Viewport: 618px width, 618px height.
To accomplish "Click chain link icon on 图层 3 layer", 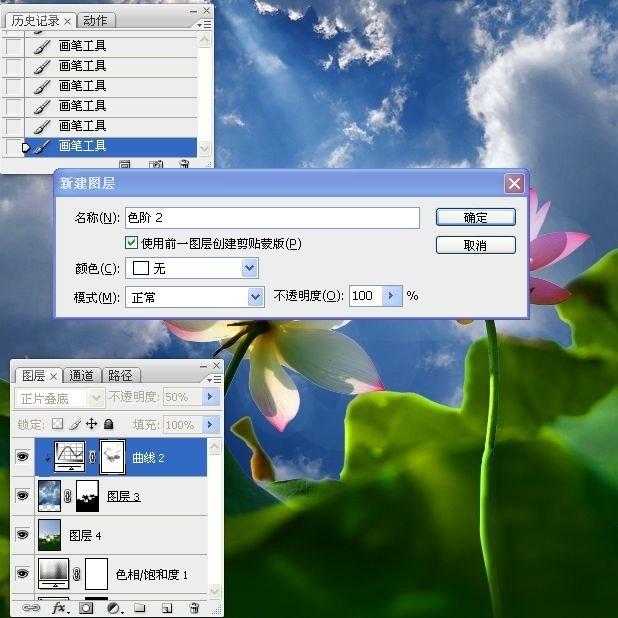I will click(x=67, y=496).
